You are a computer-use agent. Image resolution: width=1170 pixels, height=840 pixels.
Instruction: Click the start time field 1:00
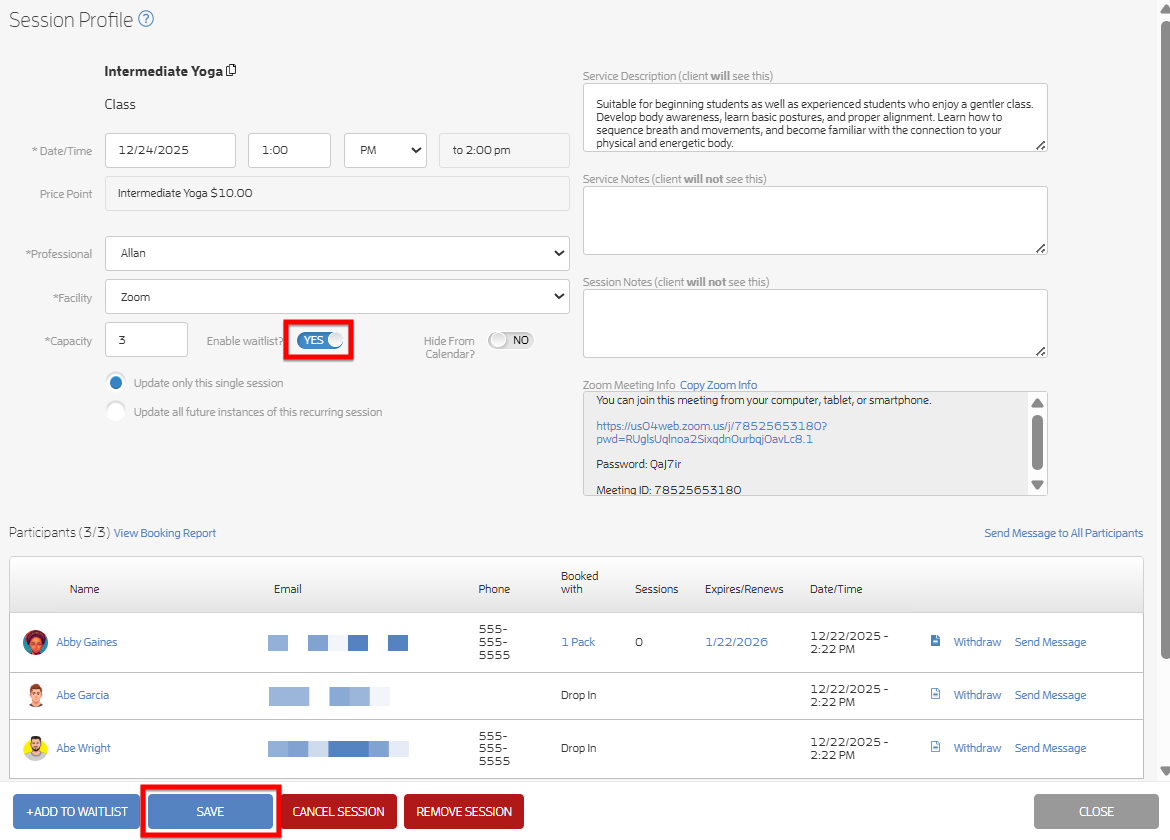pyautogui.click(x=290, y=150)
